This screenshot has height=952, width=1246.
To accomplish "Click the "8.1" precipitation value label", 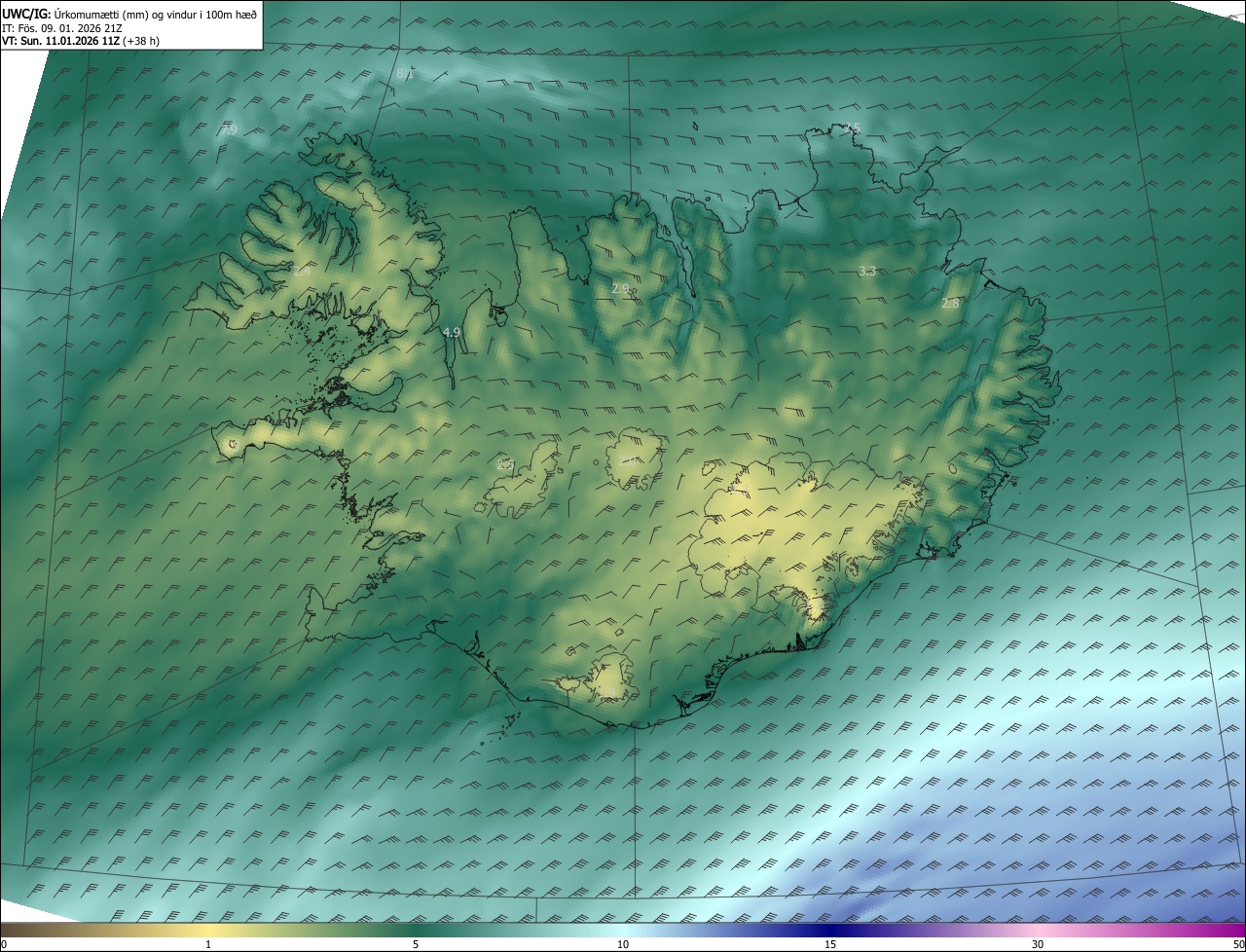I will click(x=406, y=74).
